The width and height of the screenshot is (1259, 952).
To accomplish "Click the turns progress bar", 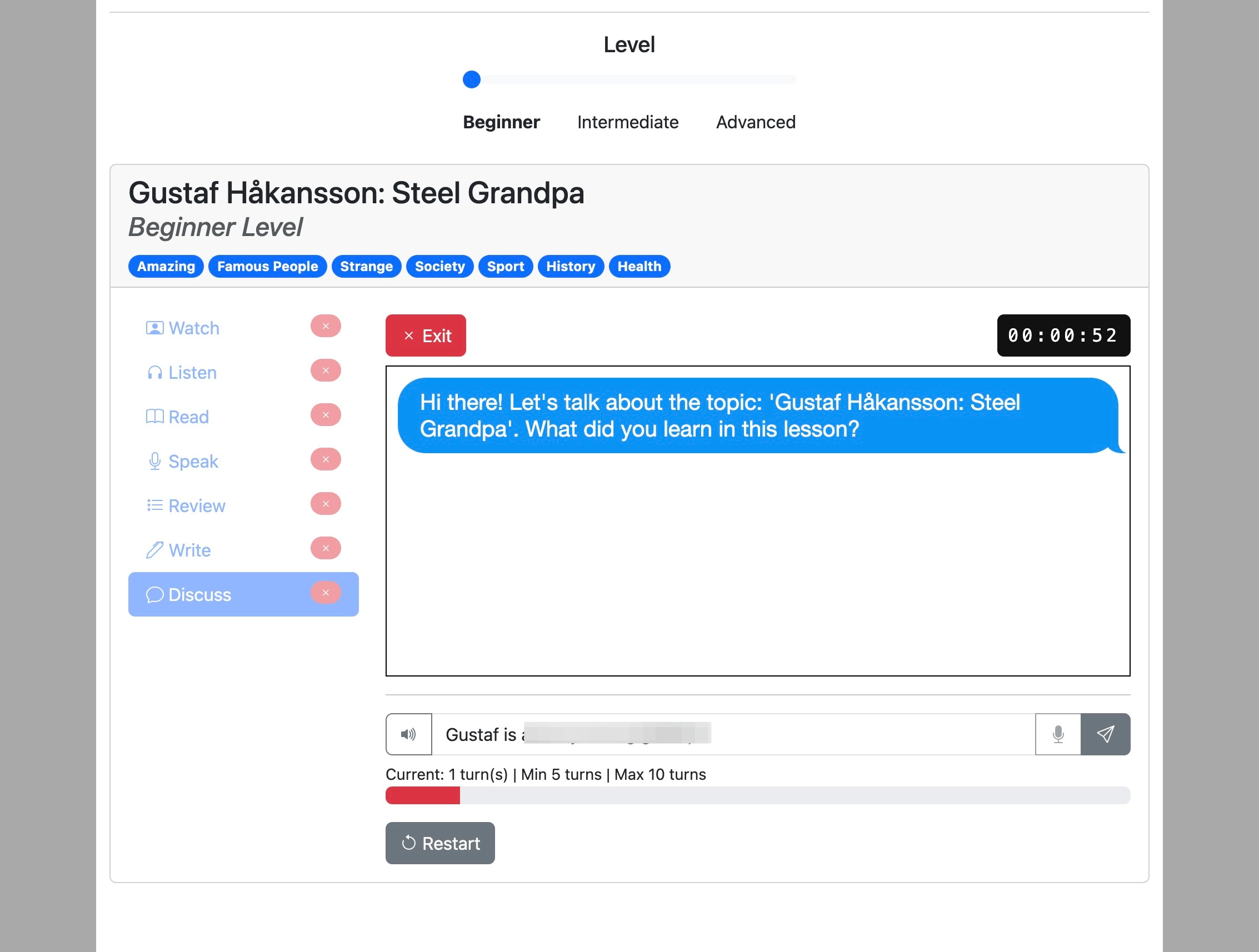I will click(757, 795).
